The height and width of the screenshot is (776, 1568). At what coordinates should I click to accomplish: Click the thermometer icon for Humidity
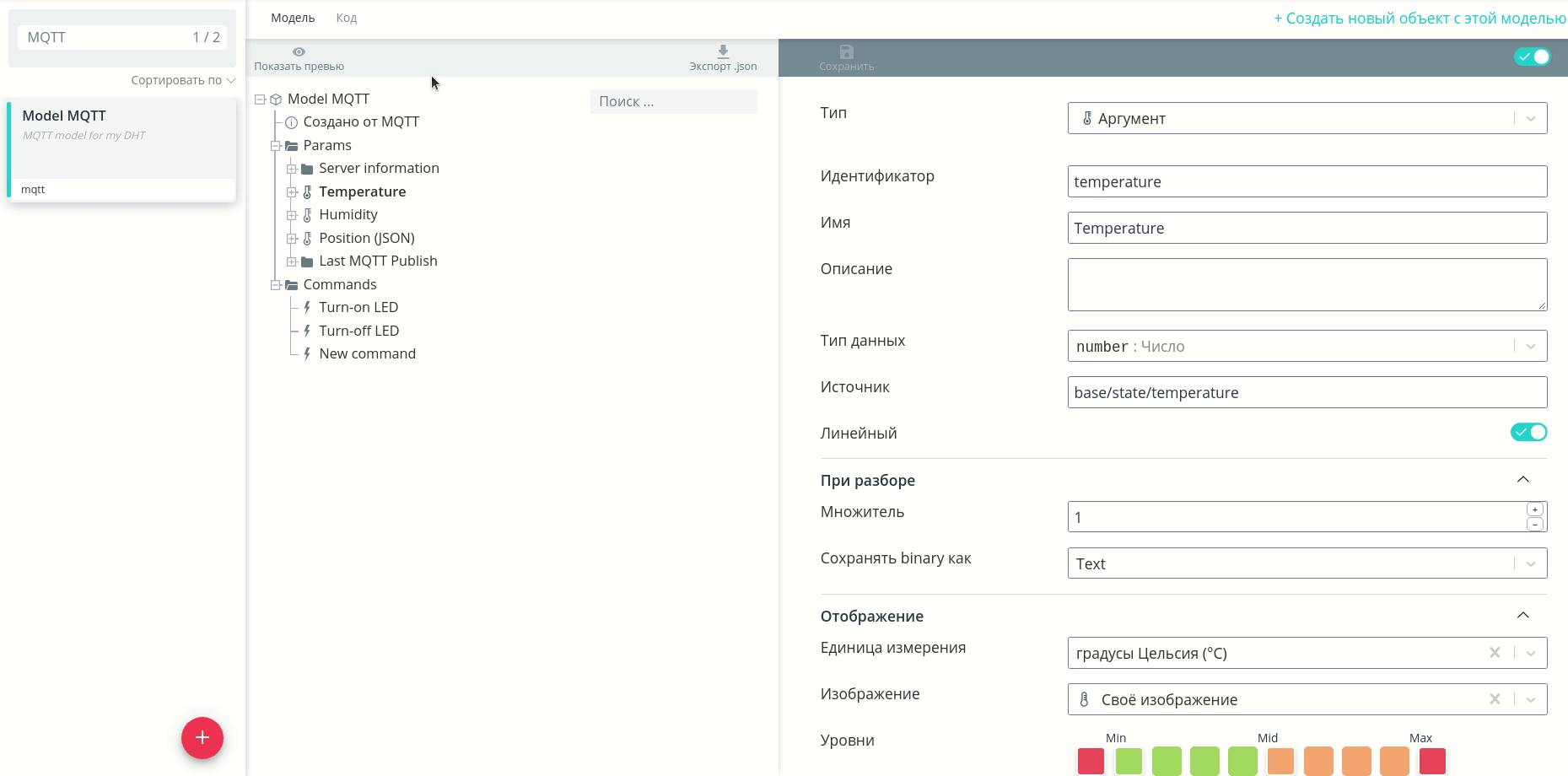[x=307, y=215]
